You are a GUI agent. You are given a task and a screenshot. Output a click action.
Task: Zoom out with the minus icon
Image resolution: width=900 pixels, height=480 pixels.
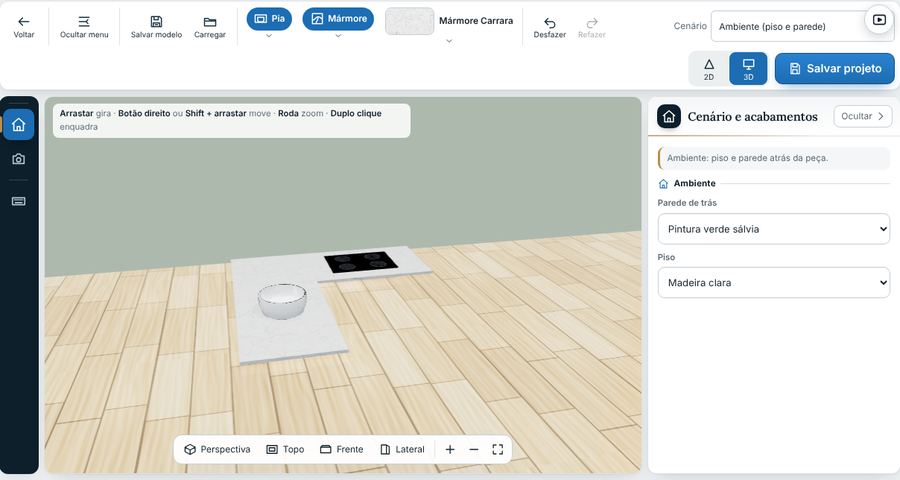click(x=474, y=450)
